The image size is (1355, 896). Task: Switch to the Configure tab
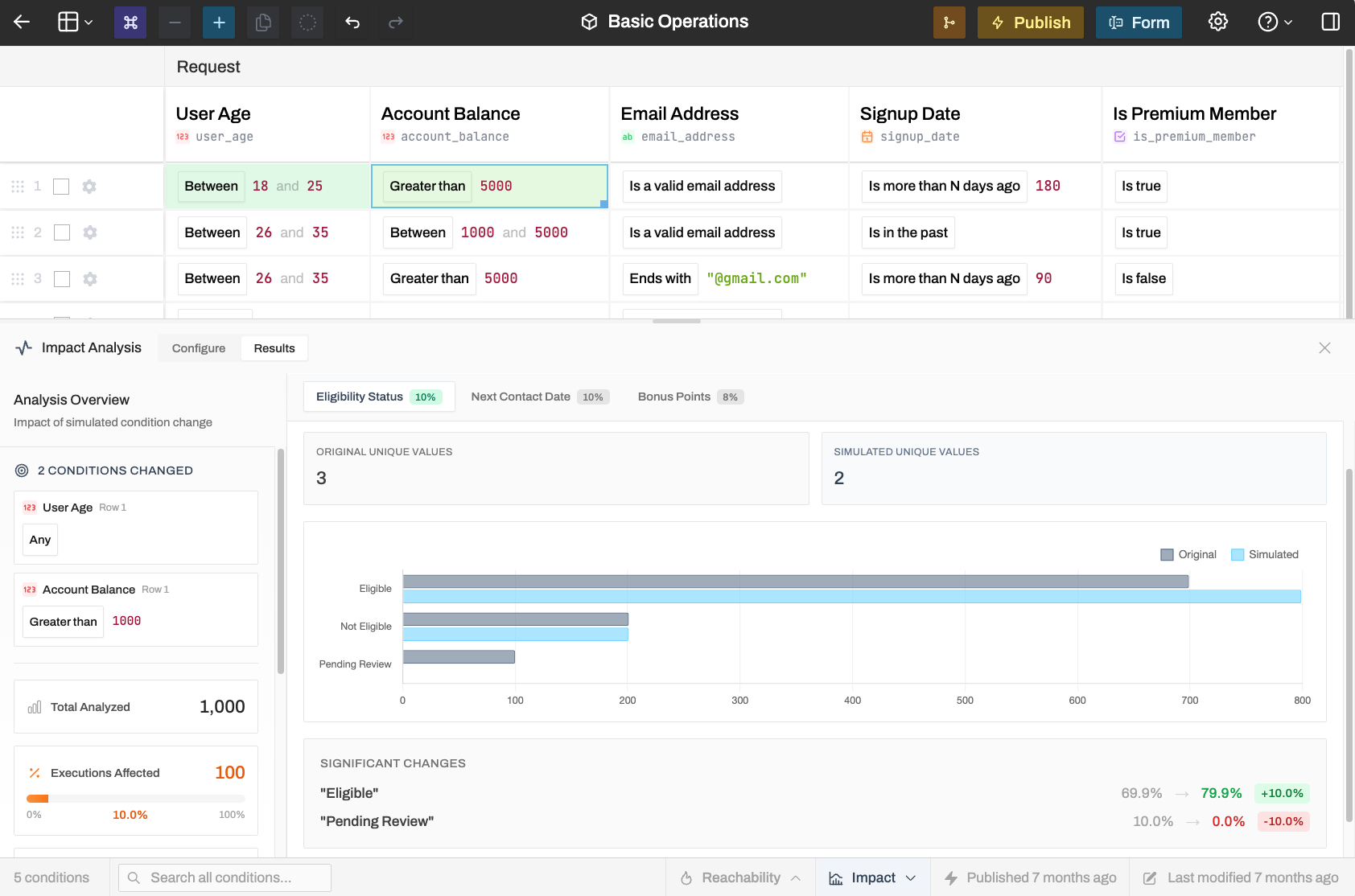[199, 348]
